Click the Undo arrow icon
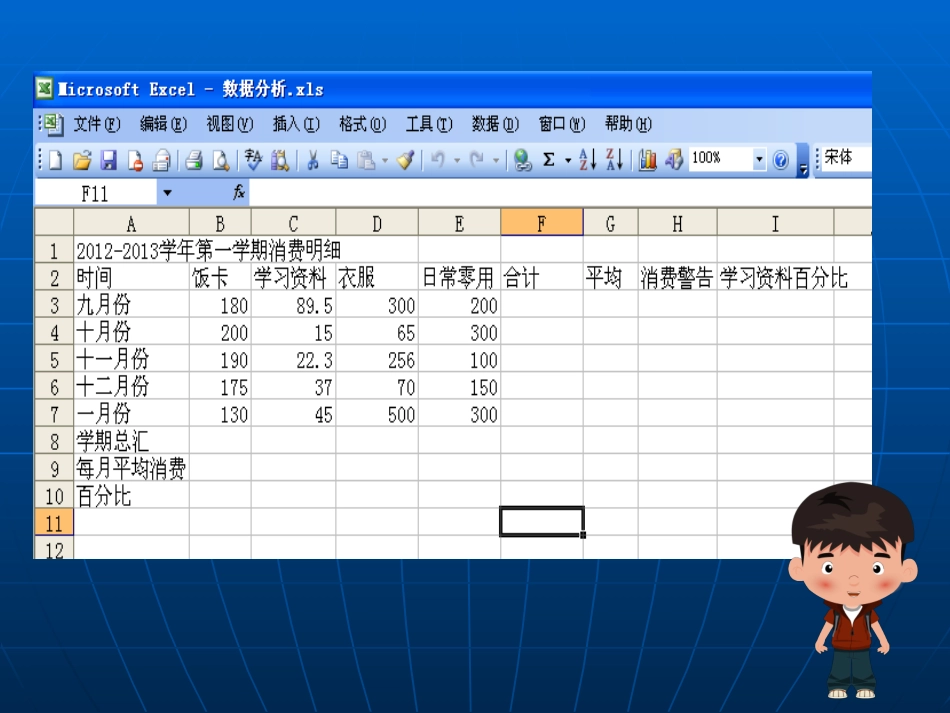Viewport: 950px width, 713px height. [437, 161]
